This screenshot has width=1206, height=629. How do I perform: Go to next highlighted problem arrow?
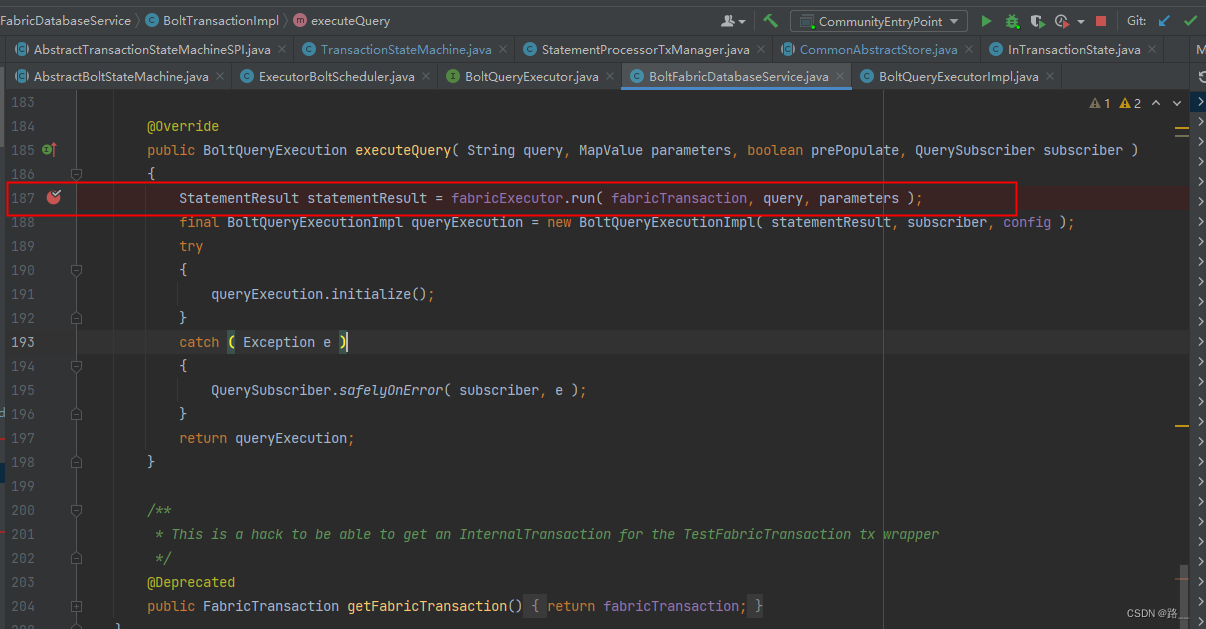tap(1176, 103)
